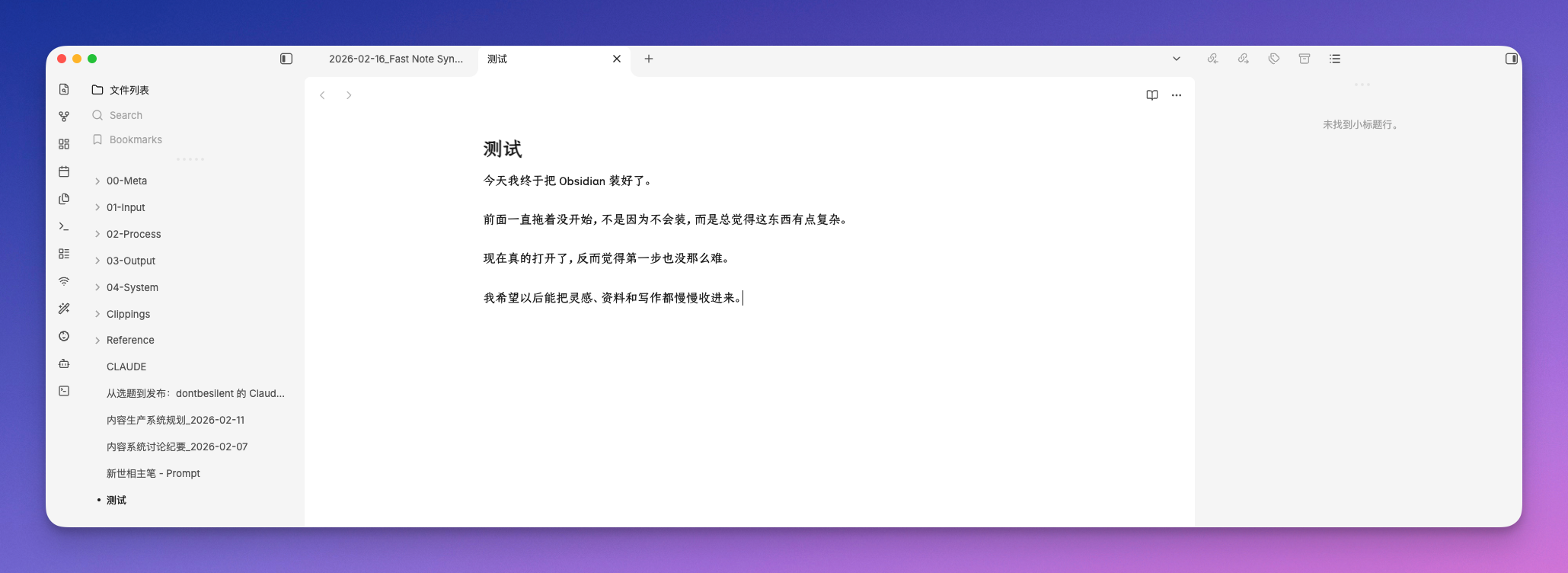The height and width of the screenshot is (573, 1568).
Task: Place cursor in line 今天我终于把 Obsidian 装好了
Action: tap(567, 181)
